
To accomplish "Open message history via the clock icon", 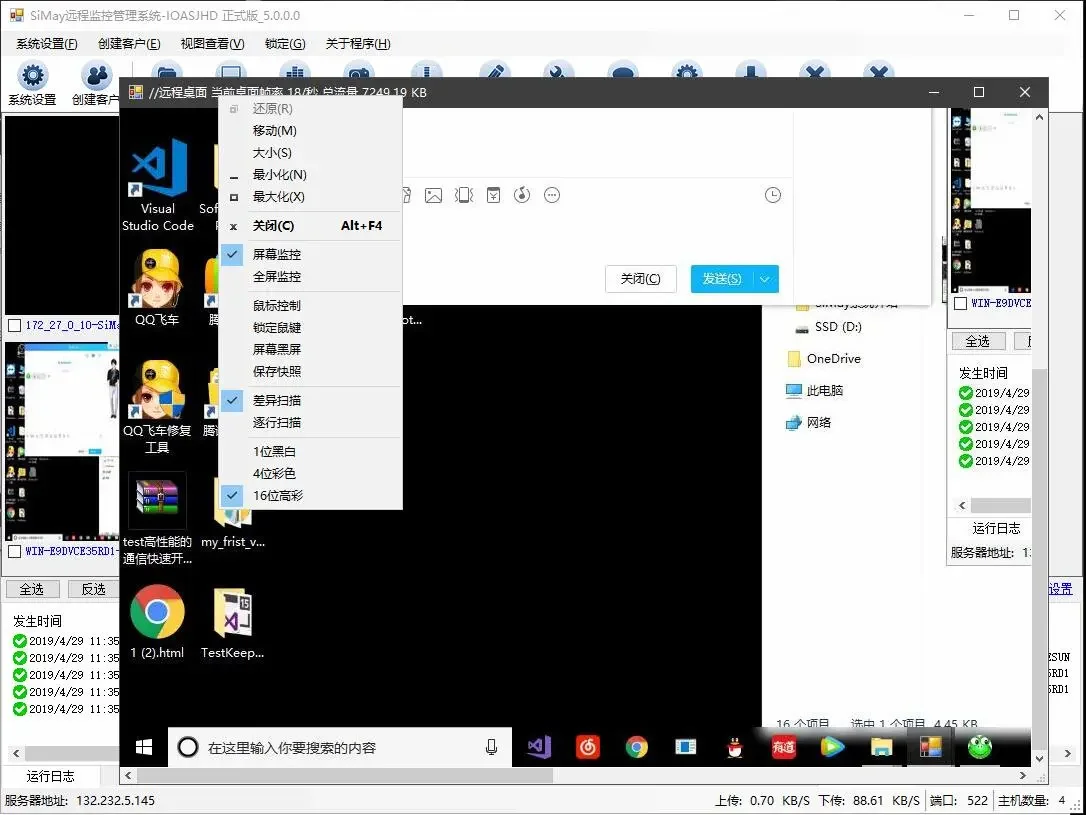I will [x=773, y=195].
